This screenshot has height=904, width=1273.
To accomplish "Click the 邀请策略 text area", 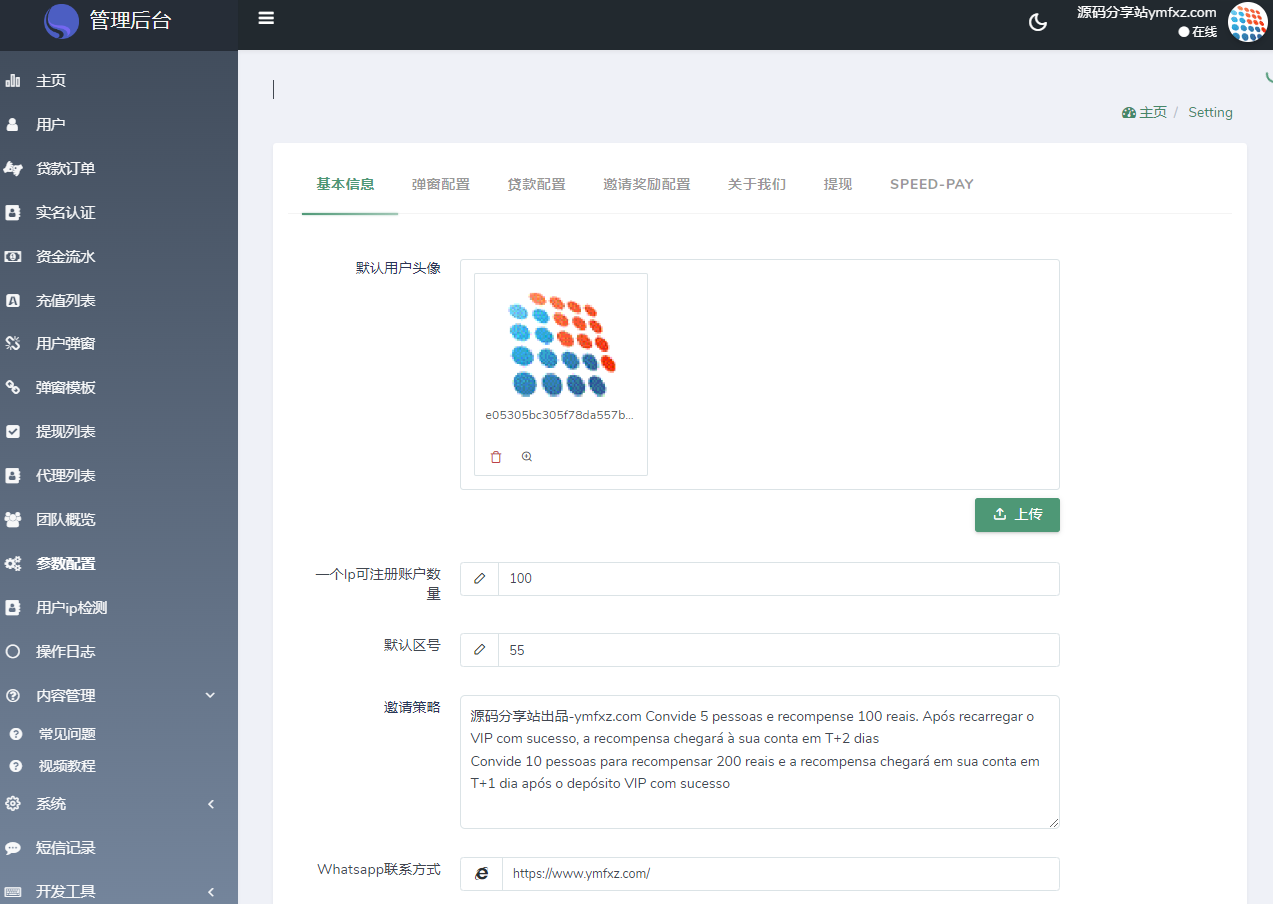I will [759, 761].
